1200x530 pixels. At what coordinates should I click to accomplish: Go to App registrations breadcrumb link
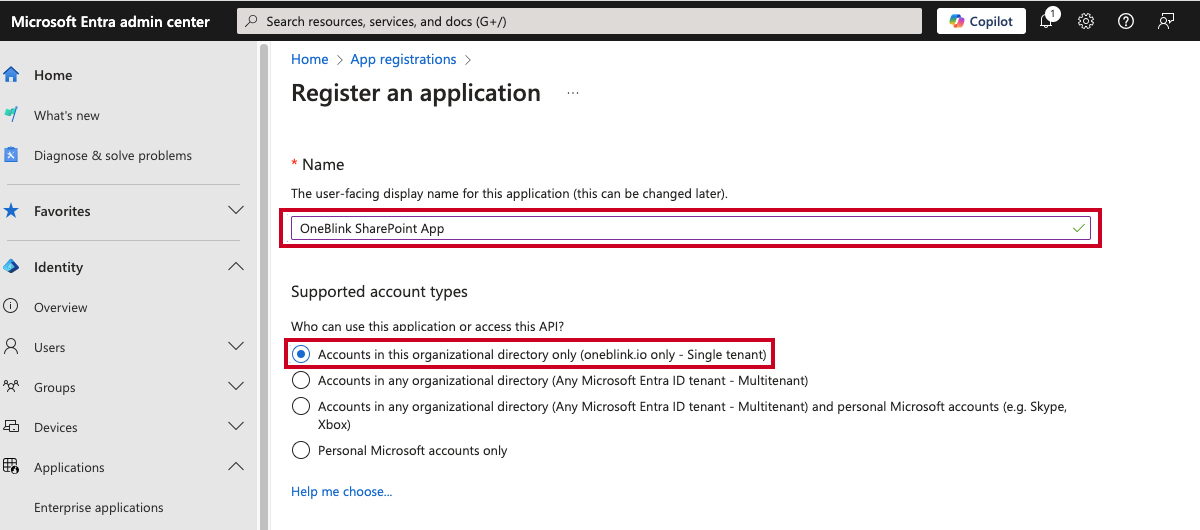click(403, 59)
